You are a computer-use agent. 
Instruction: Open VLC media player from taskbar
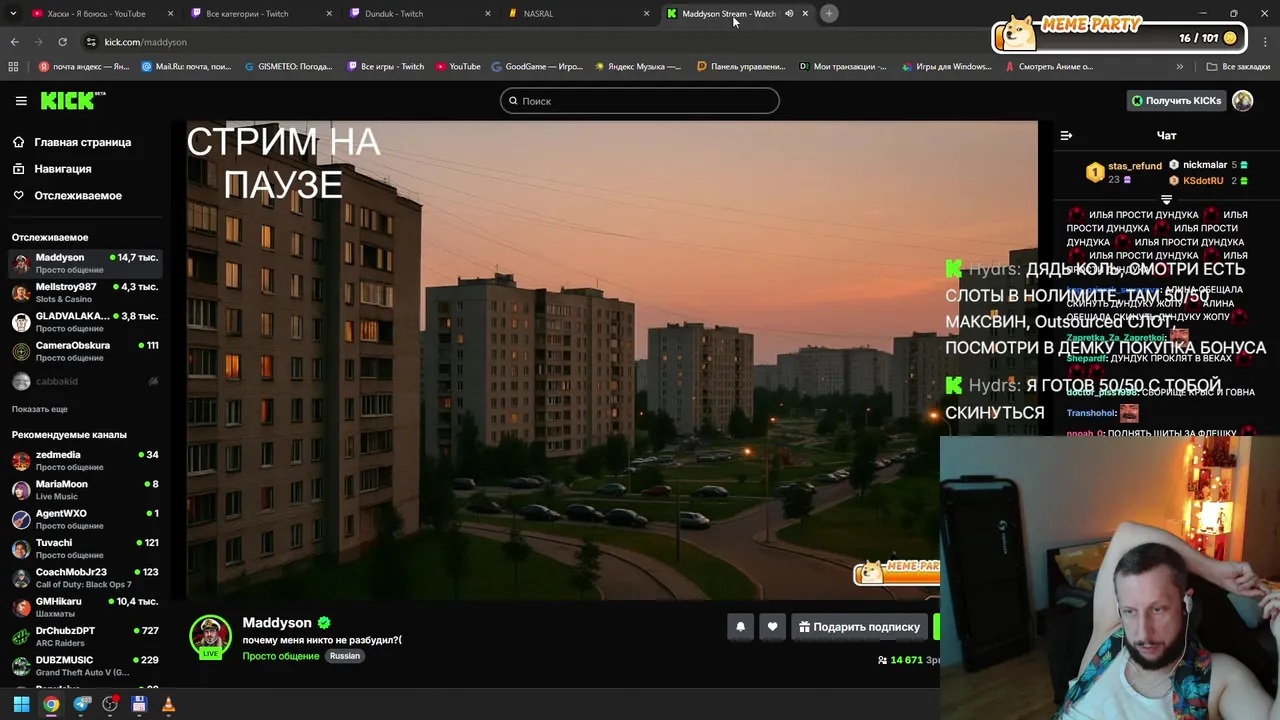(168, 704)
